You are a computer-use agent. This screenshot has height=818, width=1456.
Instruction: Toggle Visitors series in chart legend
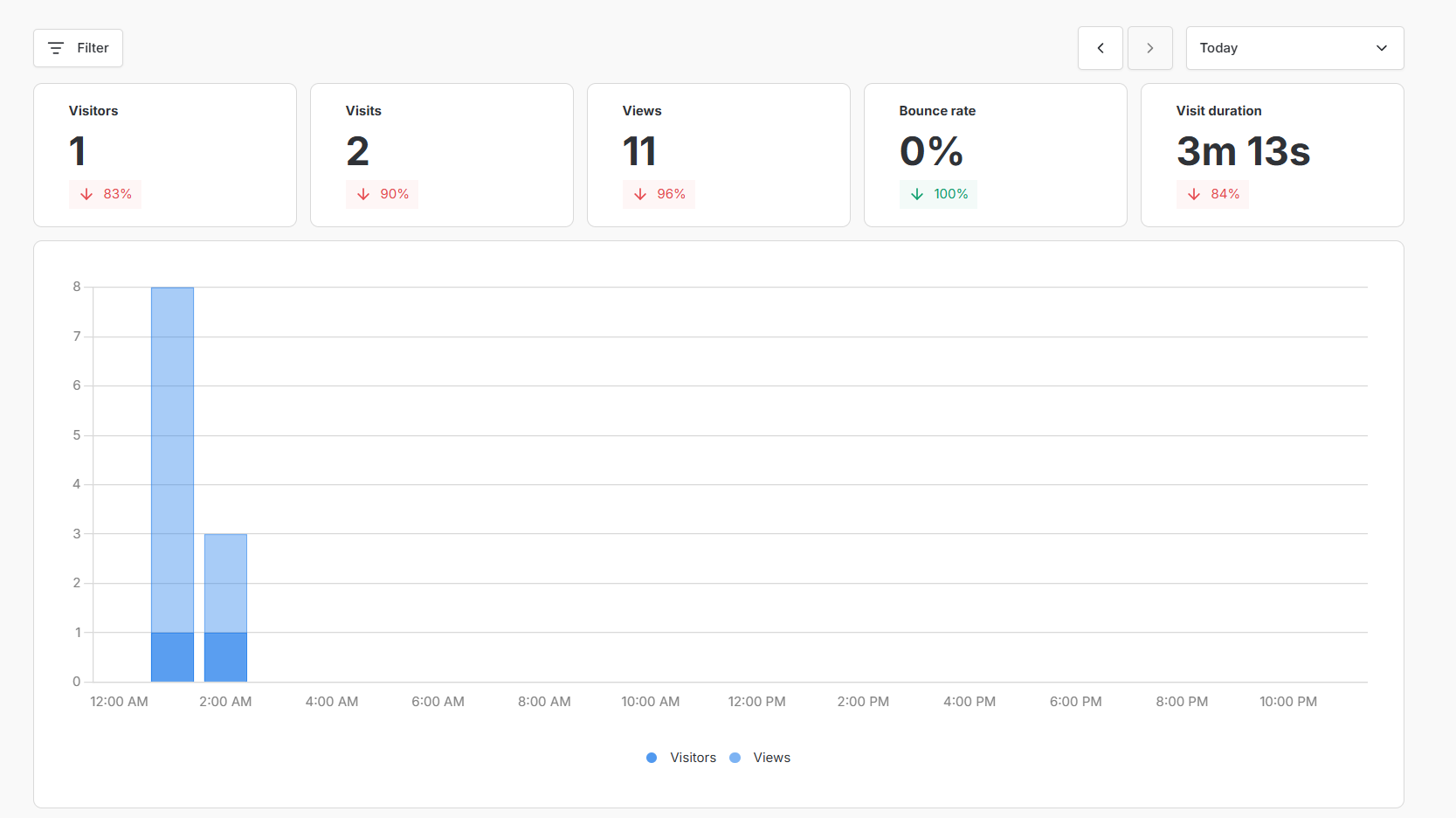pyautogui.click(x=693, y=758)
